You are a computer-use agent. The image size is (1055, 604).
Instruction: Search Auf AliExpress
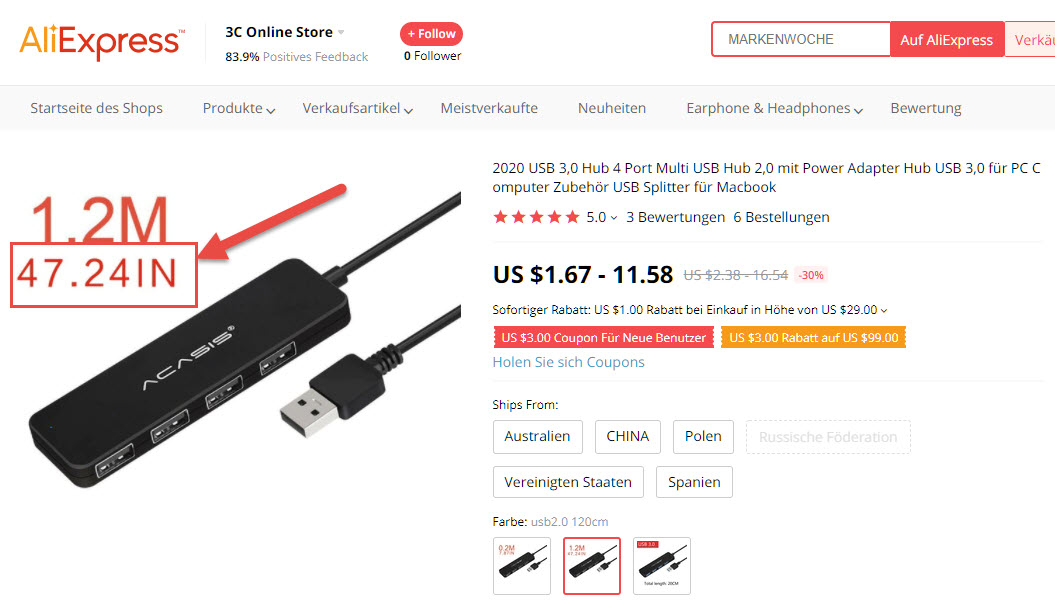pos(947,40)
